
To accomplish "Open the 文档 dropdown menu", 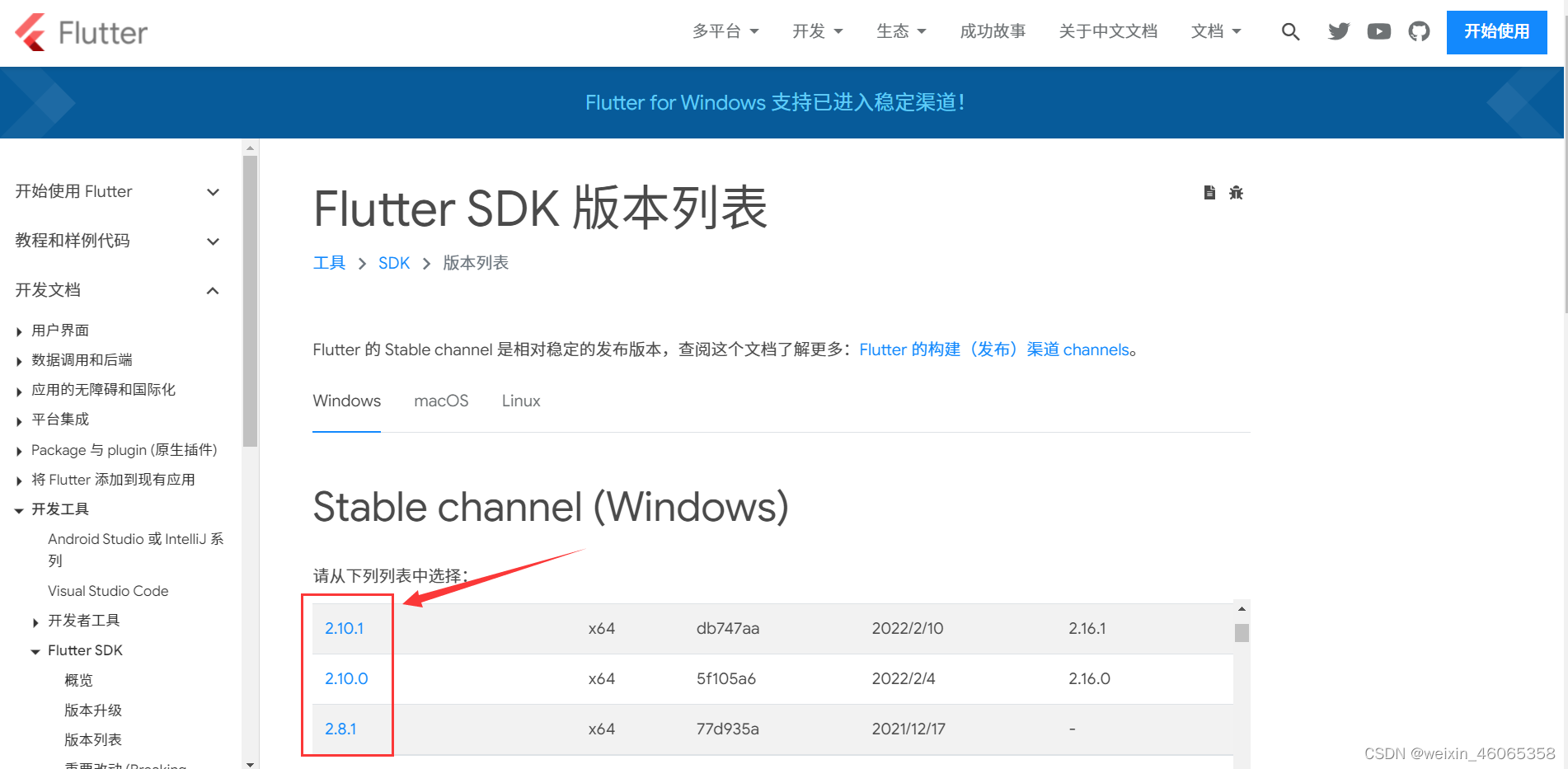I will [x=1216, y=31].
